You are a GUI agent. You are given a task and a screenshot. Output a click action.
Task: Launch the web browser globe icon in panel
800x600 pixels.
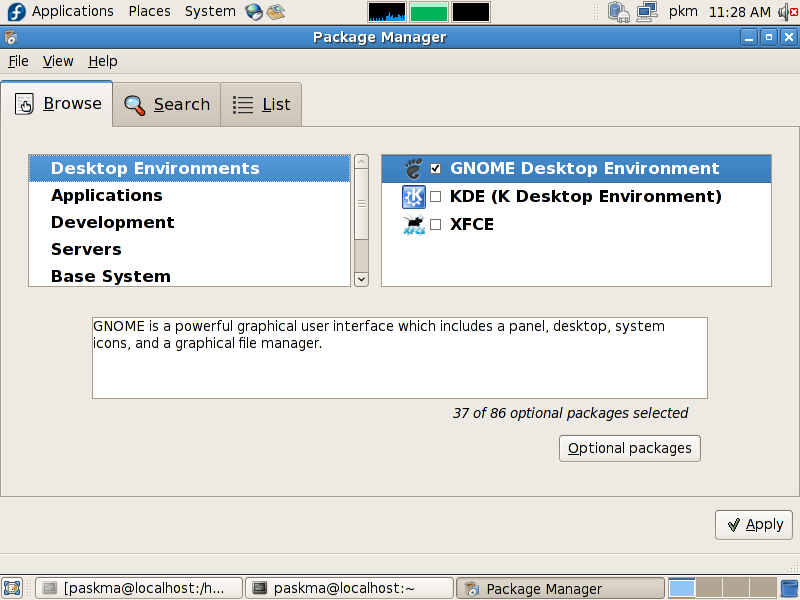pos(254,12)
